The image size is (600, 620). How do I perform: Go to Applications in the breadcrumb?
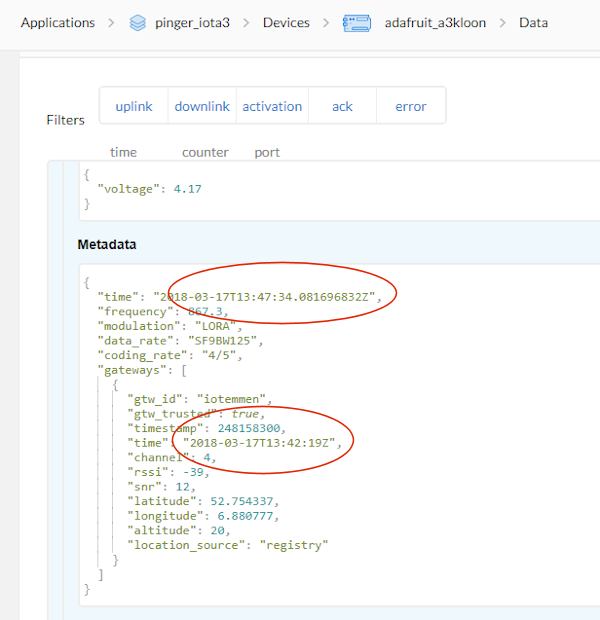(x=58, y=22)
